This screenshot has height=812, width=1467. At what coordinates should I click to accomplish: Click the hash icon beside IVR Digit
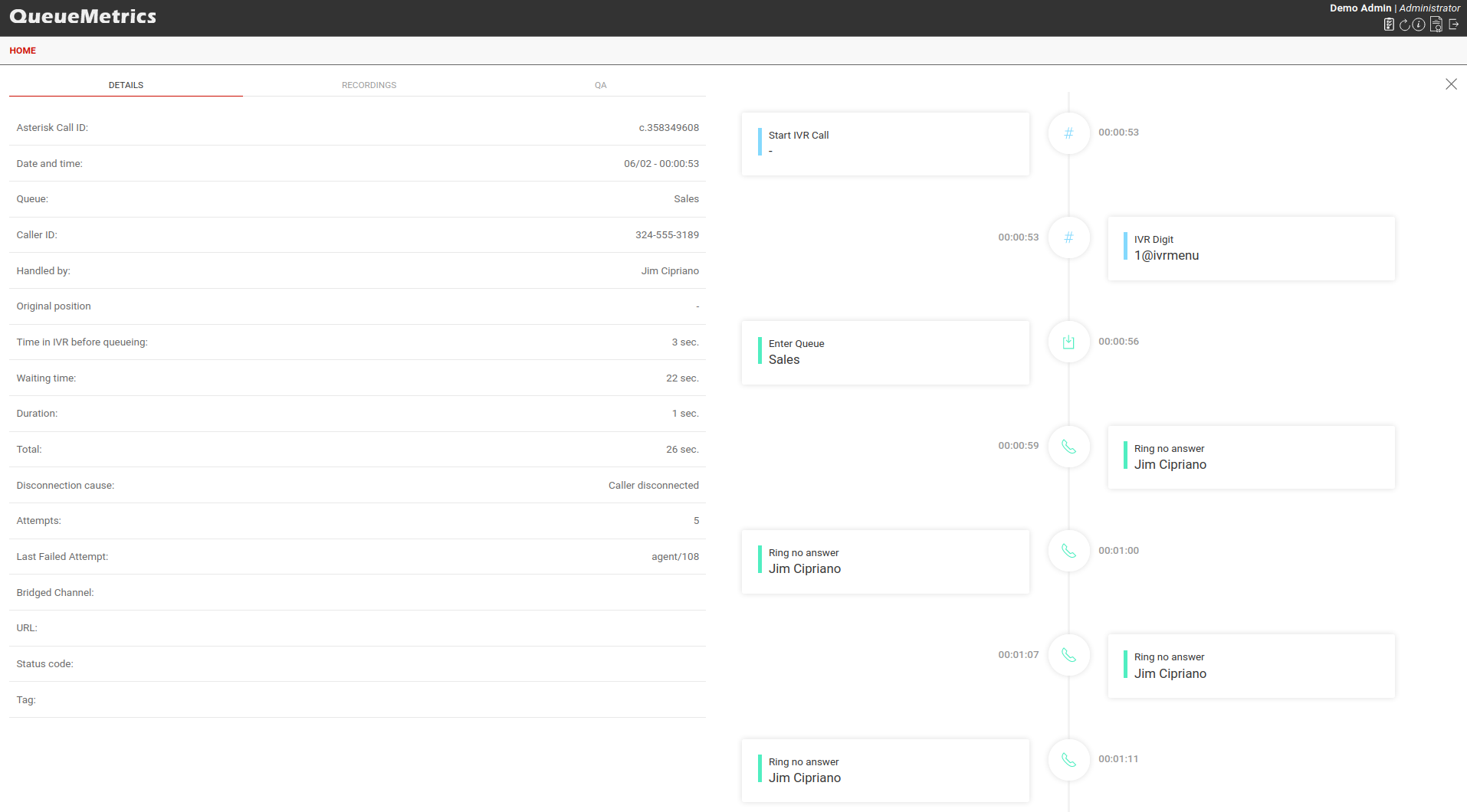[x=1068, y=237]
